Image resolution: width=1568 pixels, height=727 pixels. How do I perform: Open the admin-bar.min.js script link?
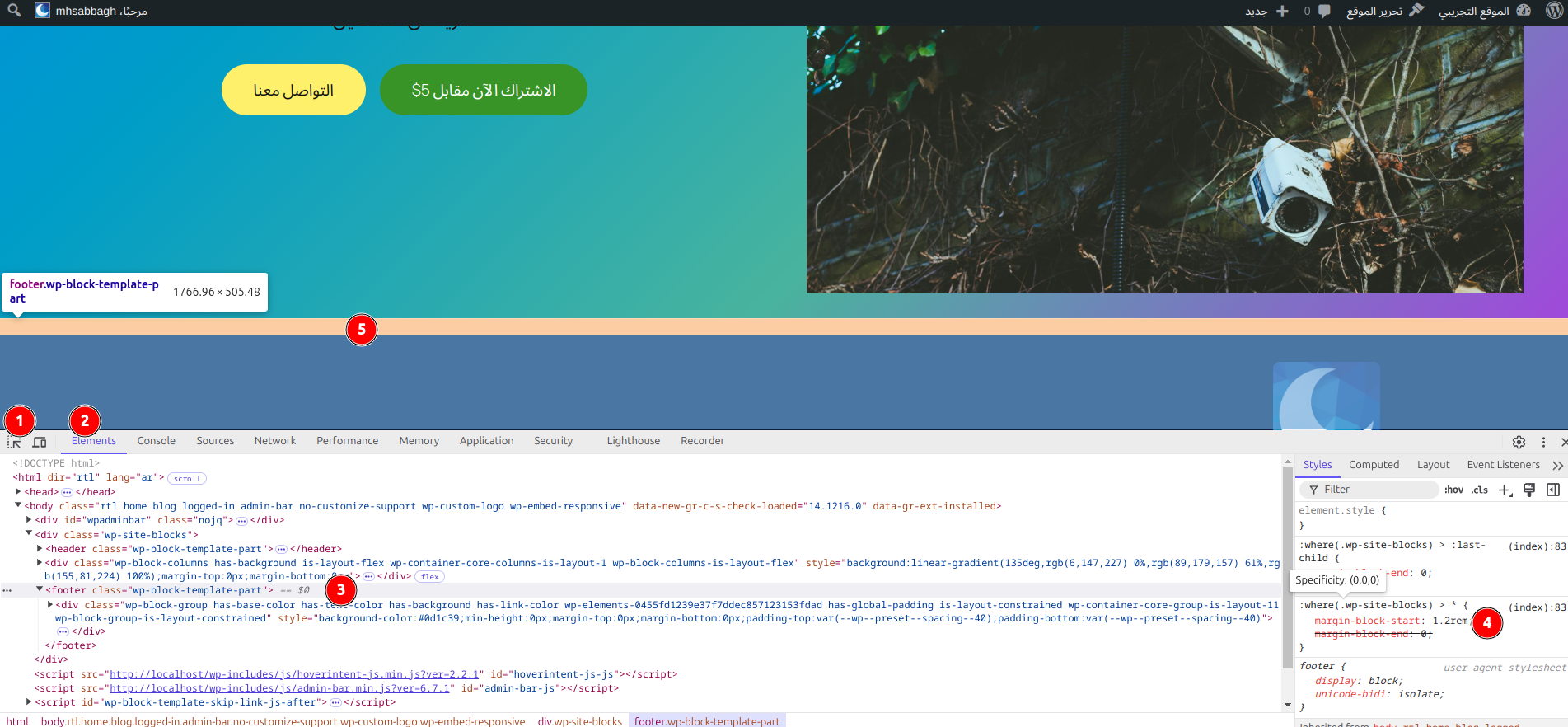(x=279, y=688)
